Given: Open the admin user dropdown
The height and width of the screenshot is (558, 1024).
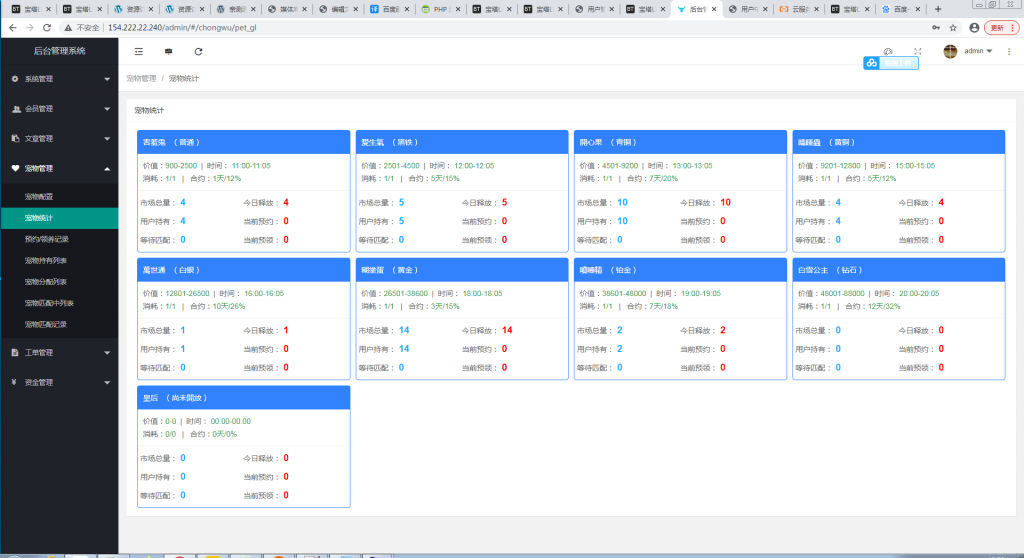Looking at the screenshot, I should coord(977,51).
